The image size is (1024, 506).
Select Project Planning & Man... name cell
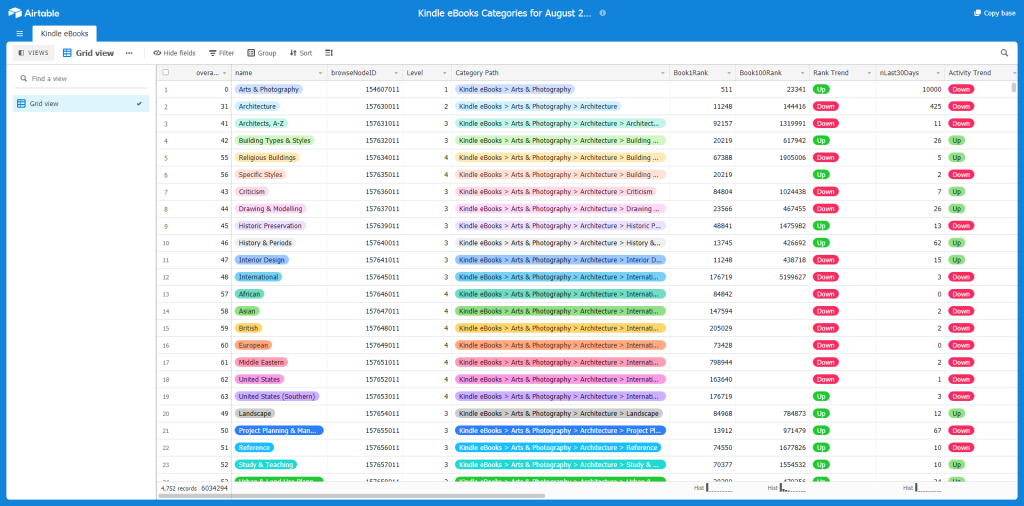[x=280, y=431]
